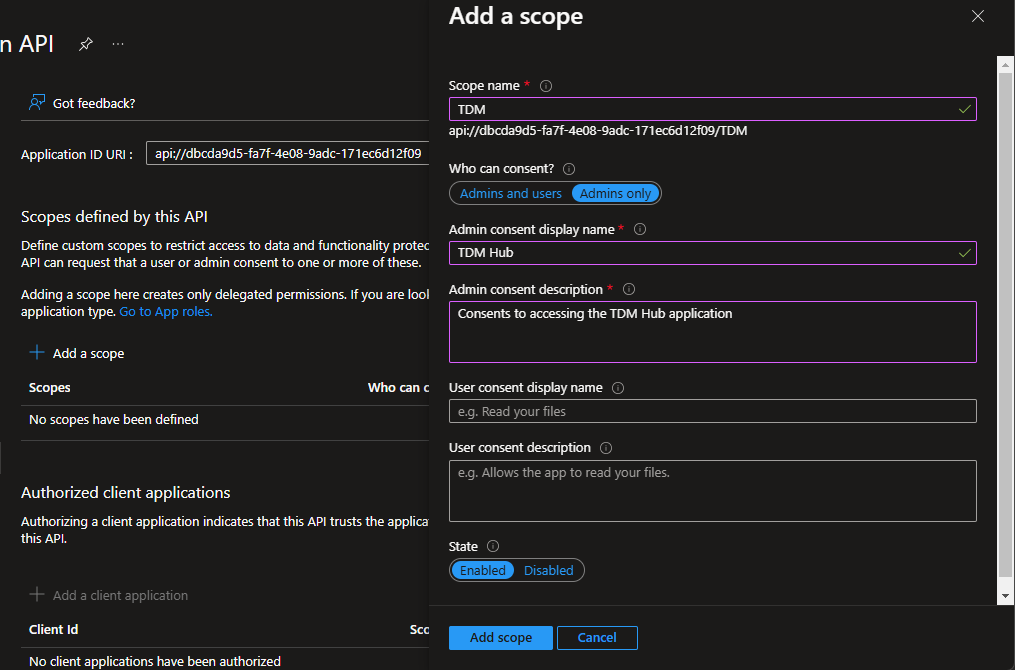Click the Got feedback person icon
1015x670 pixels.
37,103
